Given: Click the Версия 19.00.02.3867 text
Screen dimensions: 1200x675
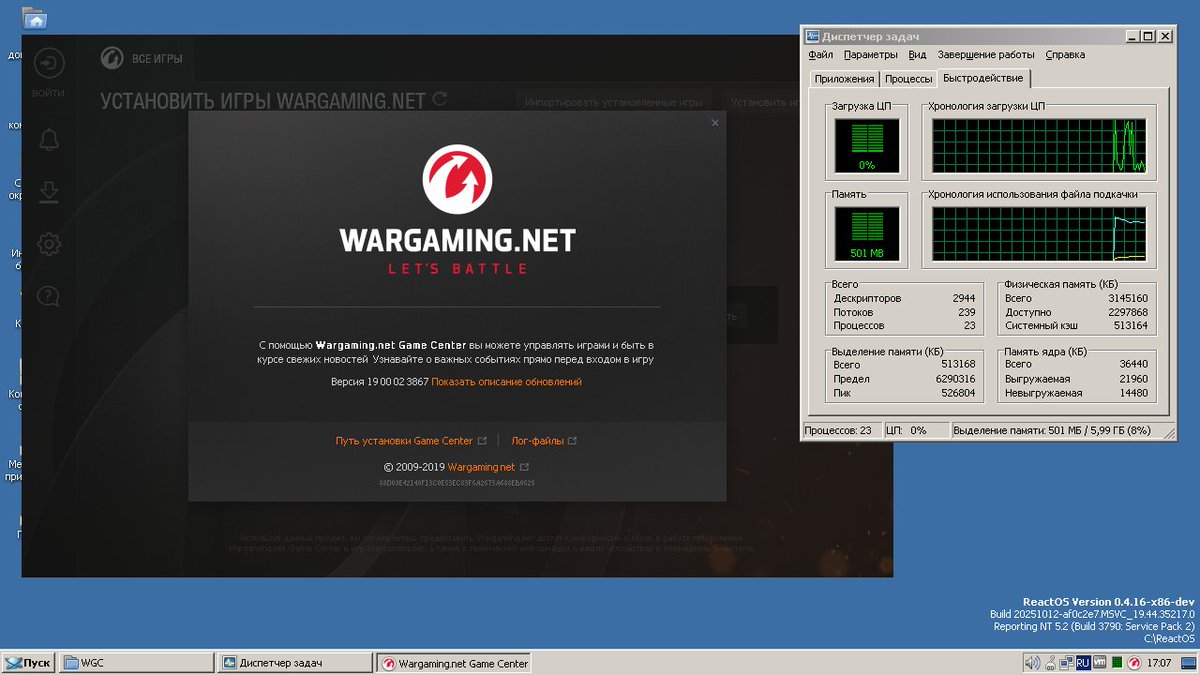Looking at the screenshot, I should point(380,382).
